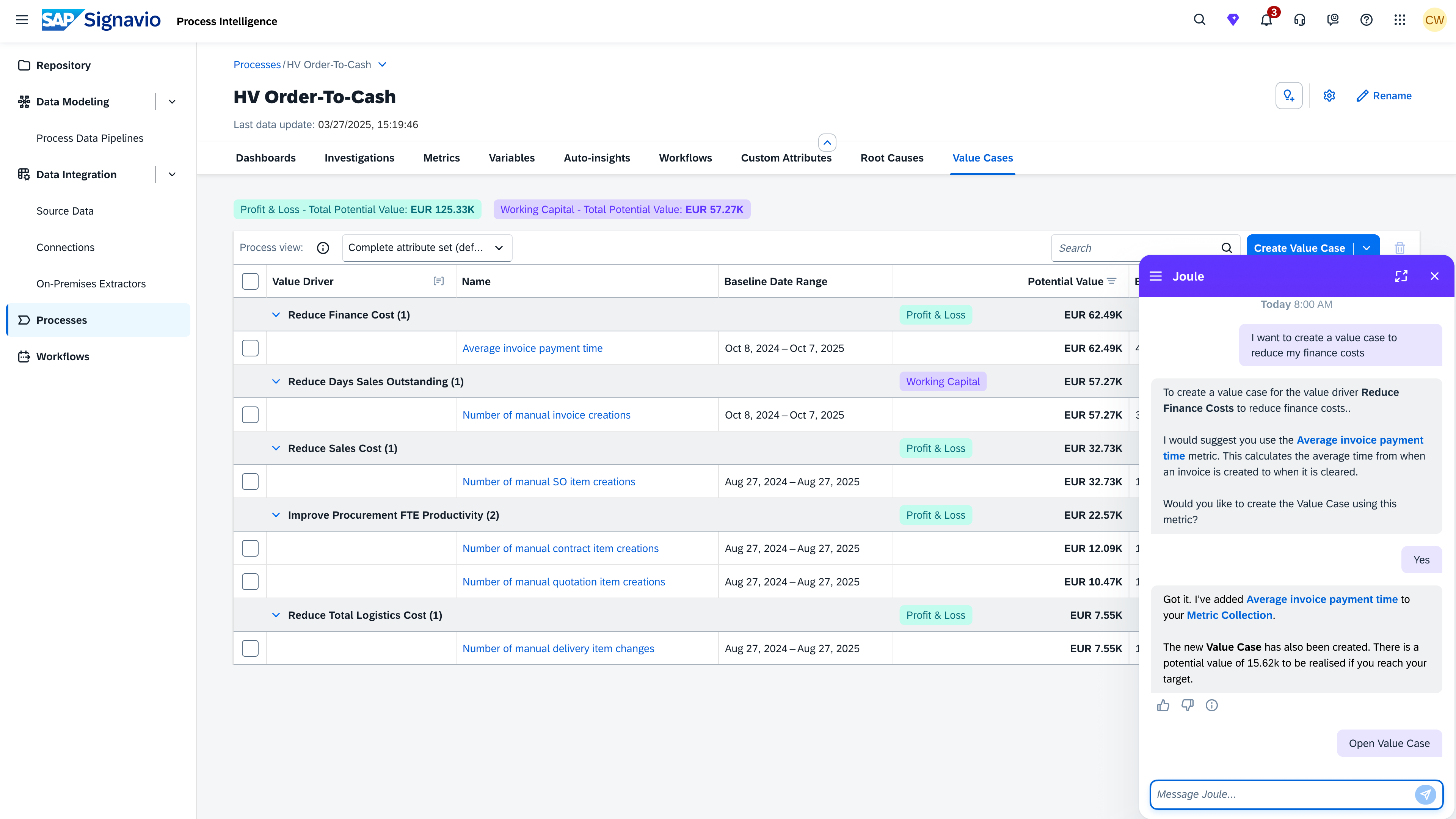
Task: Click the thumbs up feedback icon
Action: click(x=1163, y=705)
